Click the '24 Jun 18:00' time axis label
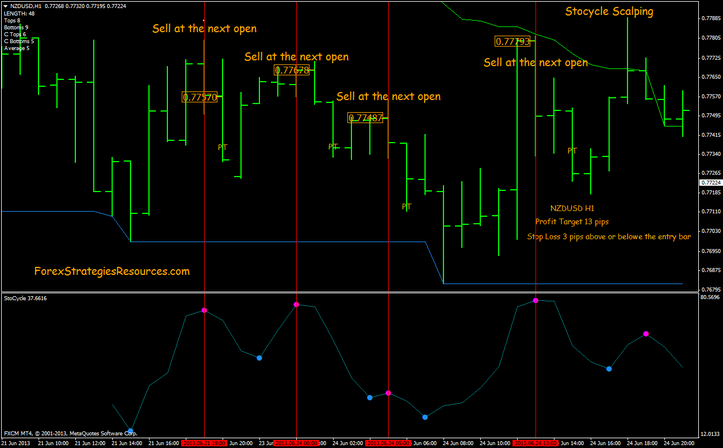The width and height of the screenshot is (723, 448). tap(643, 443)
